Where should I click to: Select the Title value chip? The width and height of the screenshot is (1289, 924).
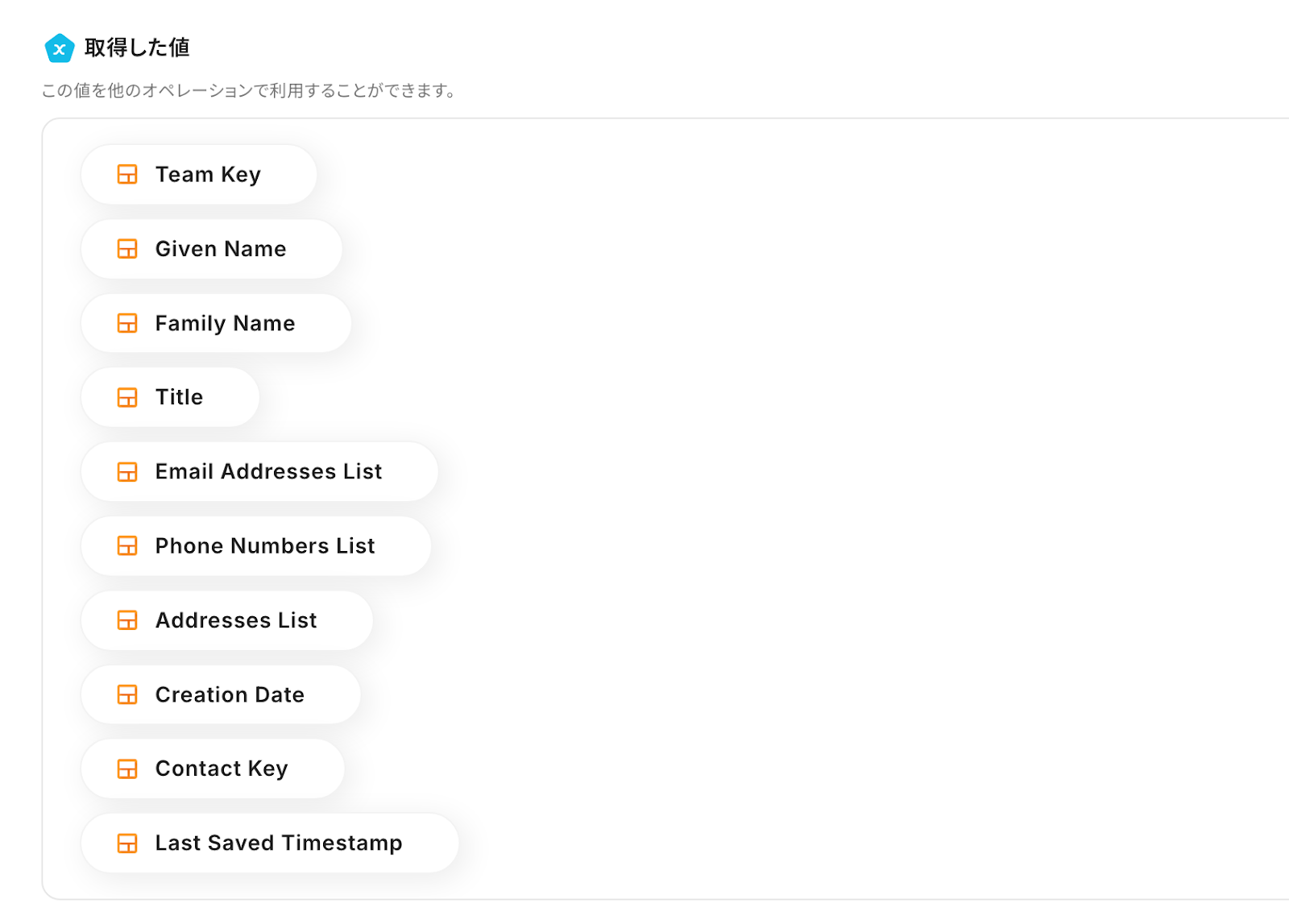(179, 397)
